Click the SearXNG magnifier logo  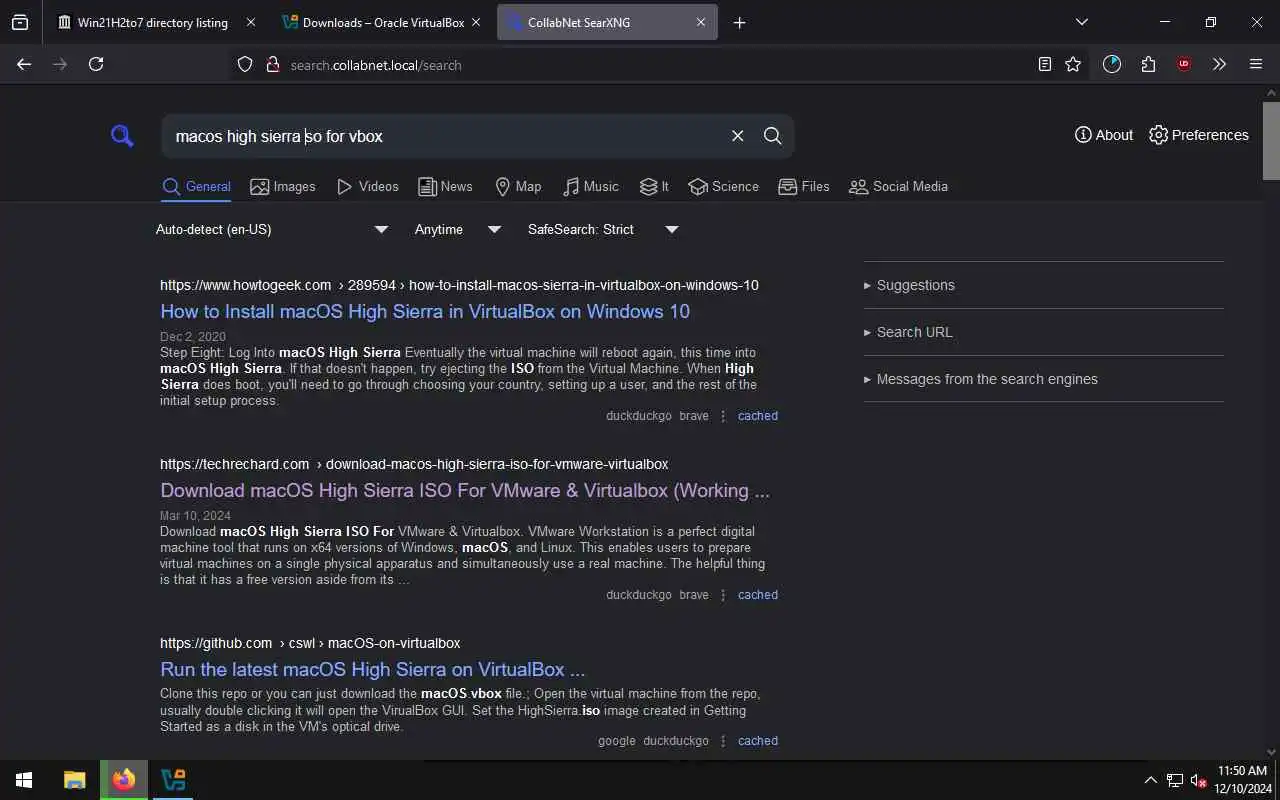122,136
